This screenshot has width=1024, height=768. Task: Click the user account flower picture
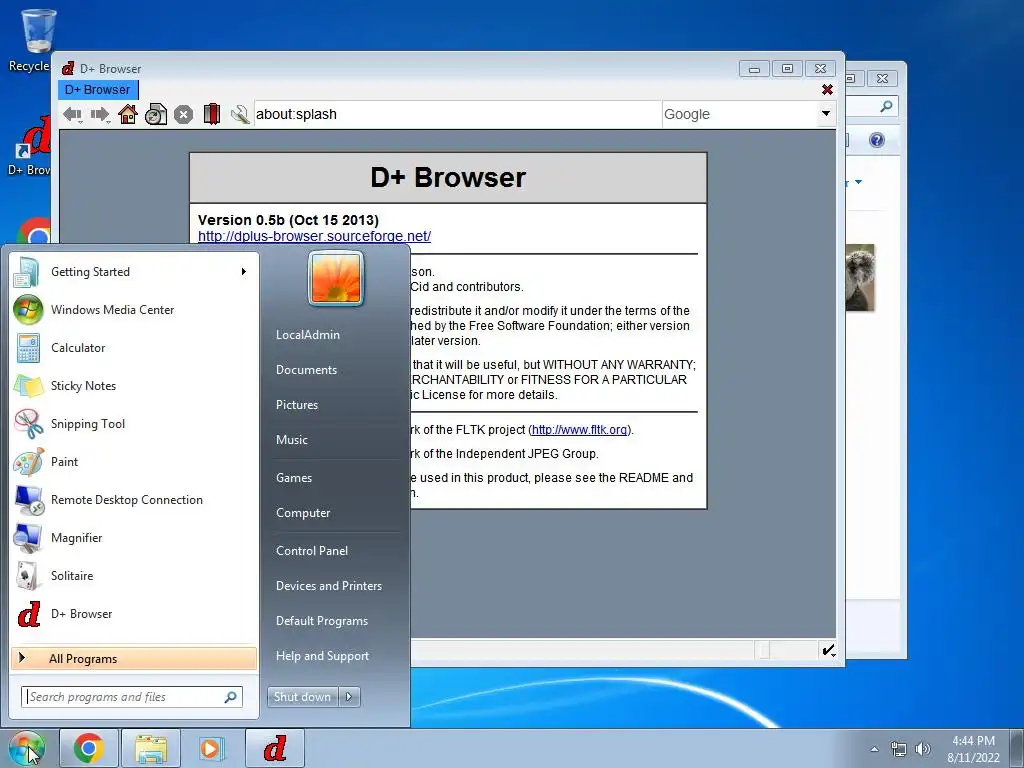click(336, 278)
